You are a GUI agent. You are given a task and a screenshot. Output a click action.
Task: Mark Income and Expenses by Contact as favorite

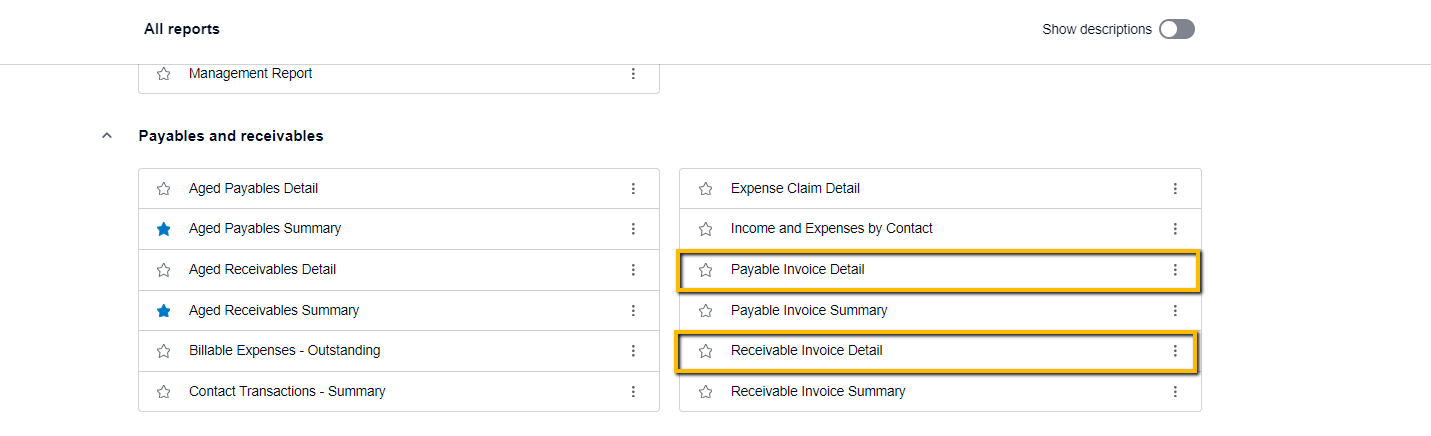706,229
